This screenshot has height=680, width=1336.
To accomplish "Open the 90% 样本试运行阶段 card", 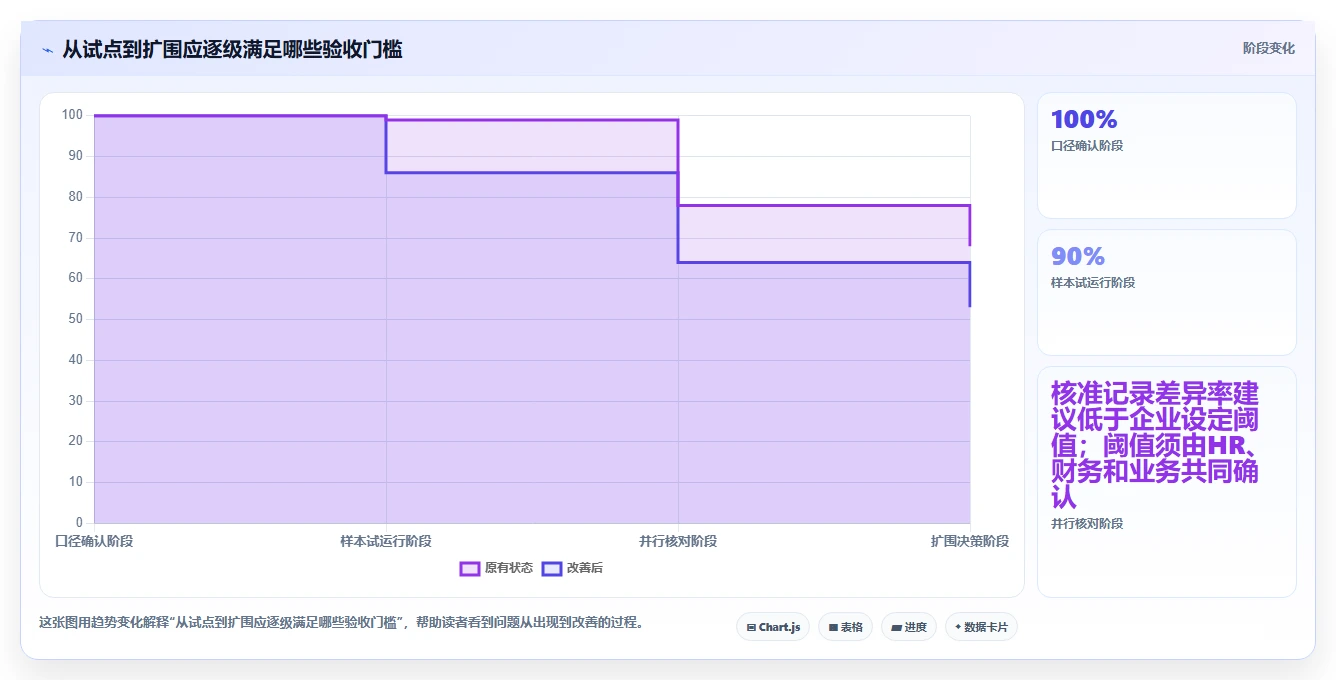I will (1166, 292).
